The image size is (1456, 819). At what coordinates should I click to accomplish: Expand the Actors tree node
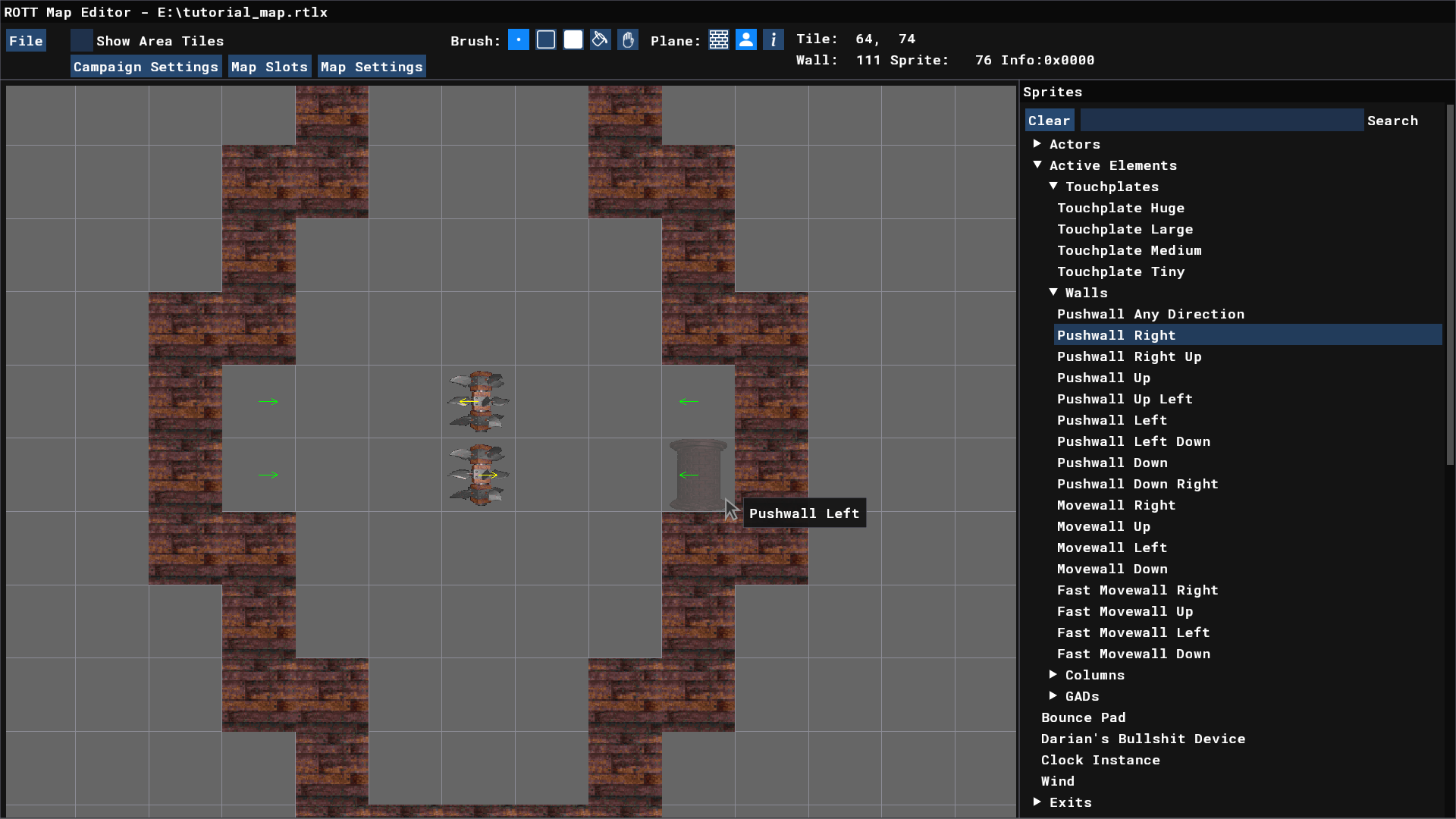click(1037, 144)
